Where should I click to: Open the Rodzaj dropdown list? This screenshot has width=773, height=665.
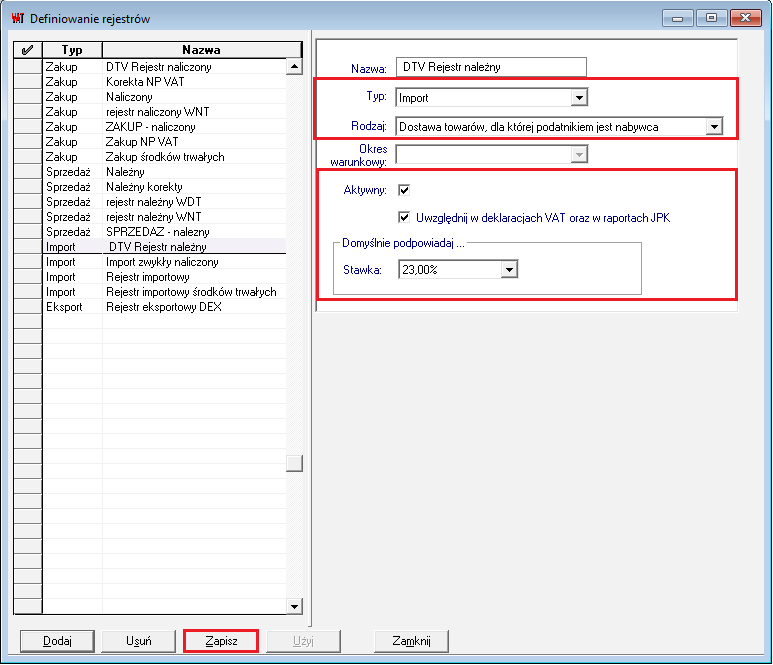[x=714, y=127]
